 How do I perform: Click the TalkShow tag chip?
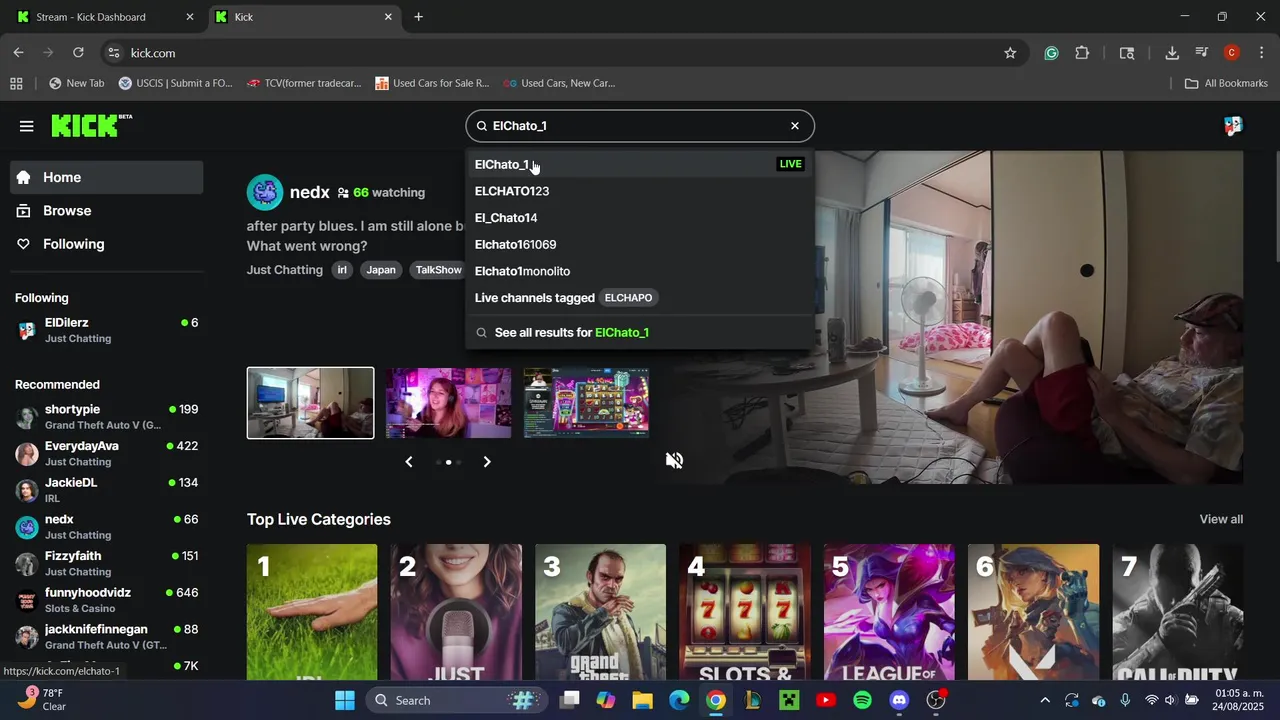438,270
